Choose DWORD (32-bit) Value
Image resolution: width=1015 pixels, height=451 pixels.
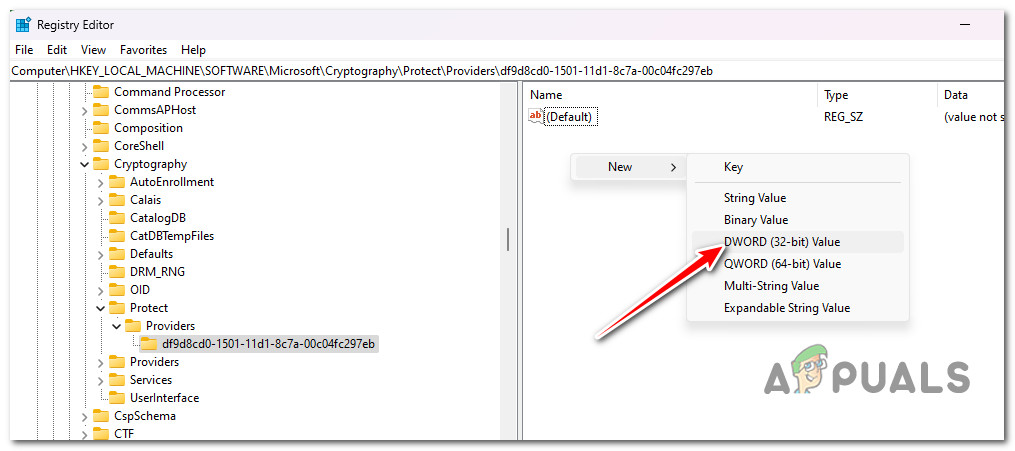(x=798, y=242)
